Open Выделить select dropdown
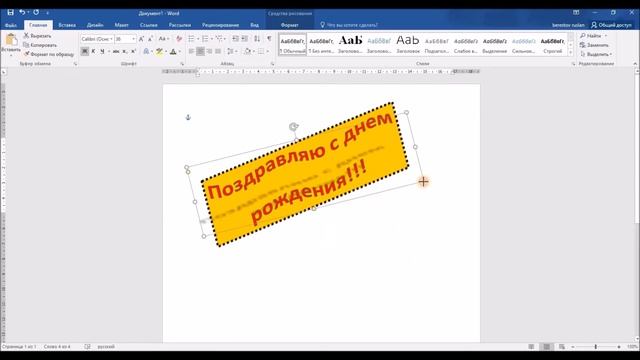 pyautogui.click(x=596, y=54)
